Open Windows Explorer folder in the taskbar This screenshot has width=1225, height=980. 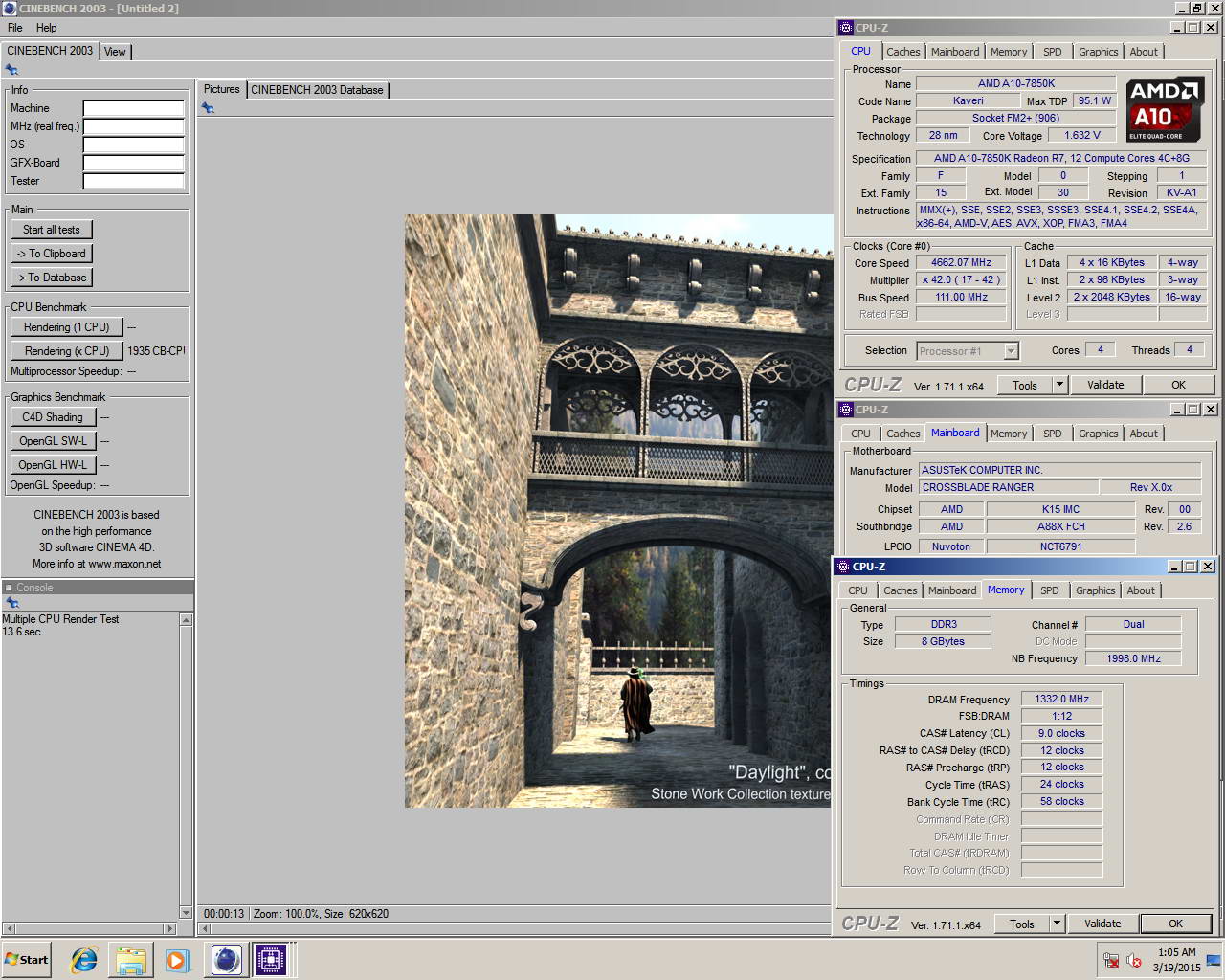(x=131, y=959)
